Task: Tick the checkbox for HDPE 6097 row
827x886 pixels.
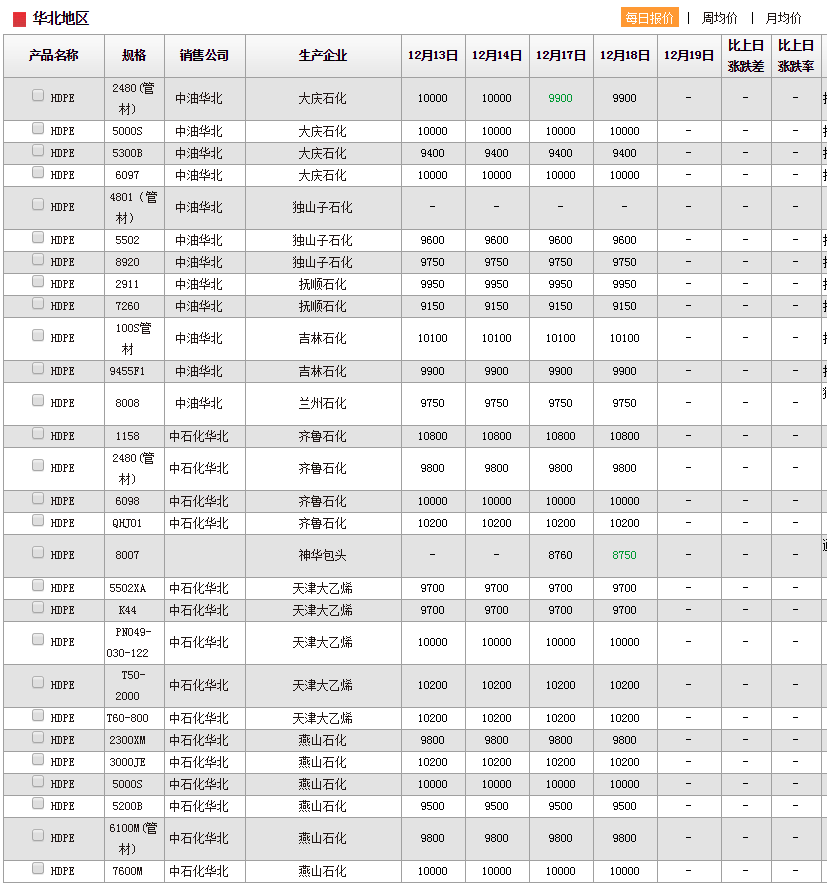Action: [38, 173]
